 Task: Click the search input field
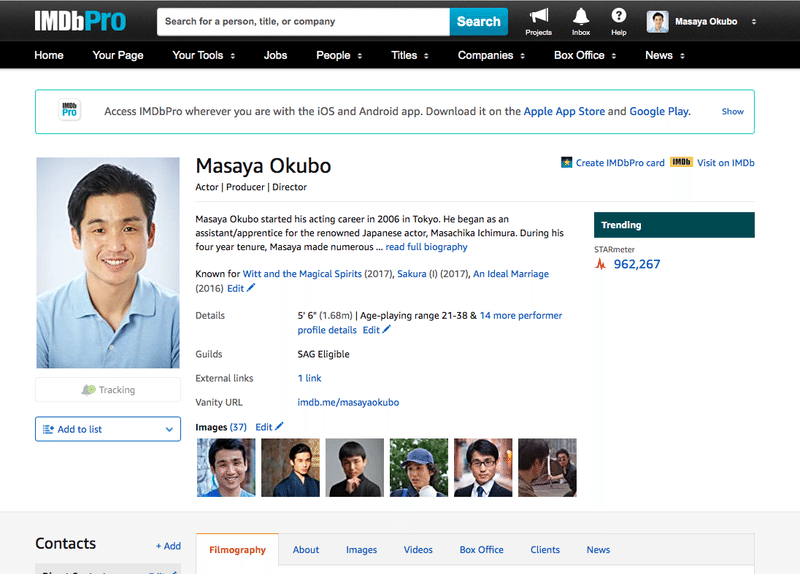(x=304, y=21)
